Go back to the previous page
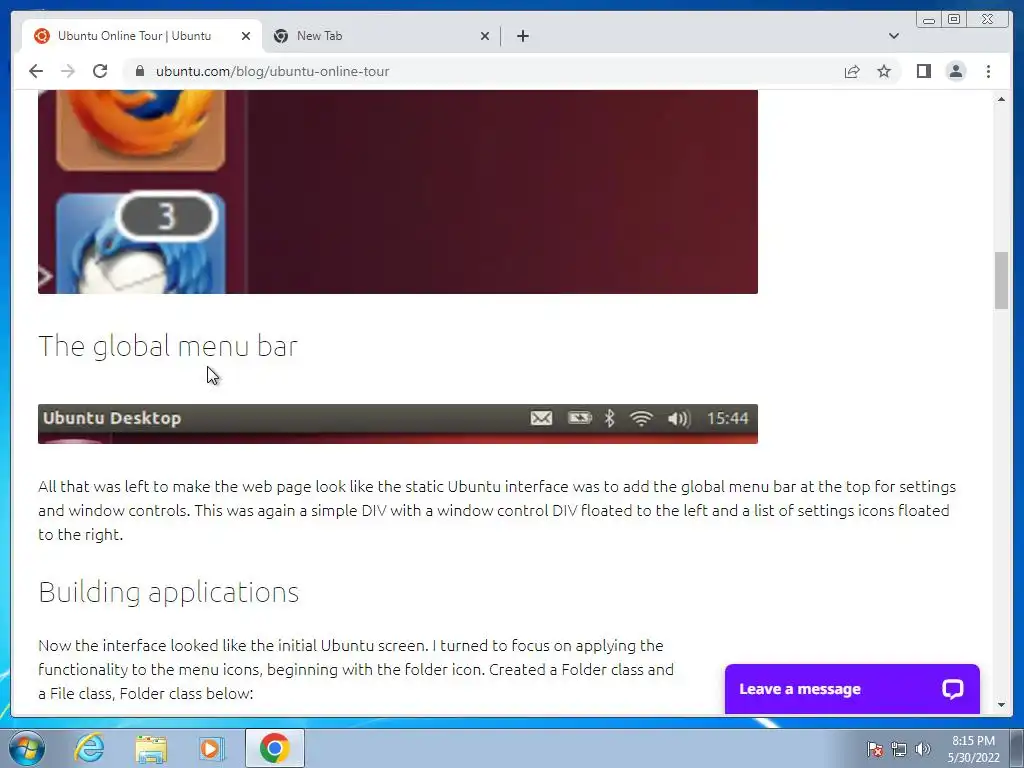1024x768 pixels. (x=36, y=71)
